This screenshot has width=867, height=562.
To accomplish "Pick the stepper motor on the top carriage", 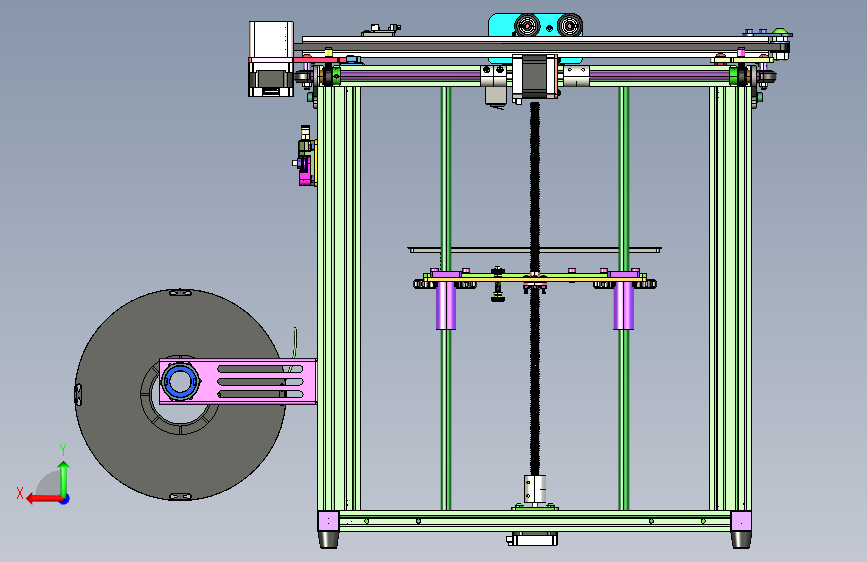I will pos(535,76).
